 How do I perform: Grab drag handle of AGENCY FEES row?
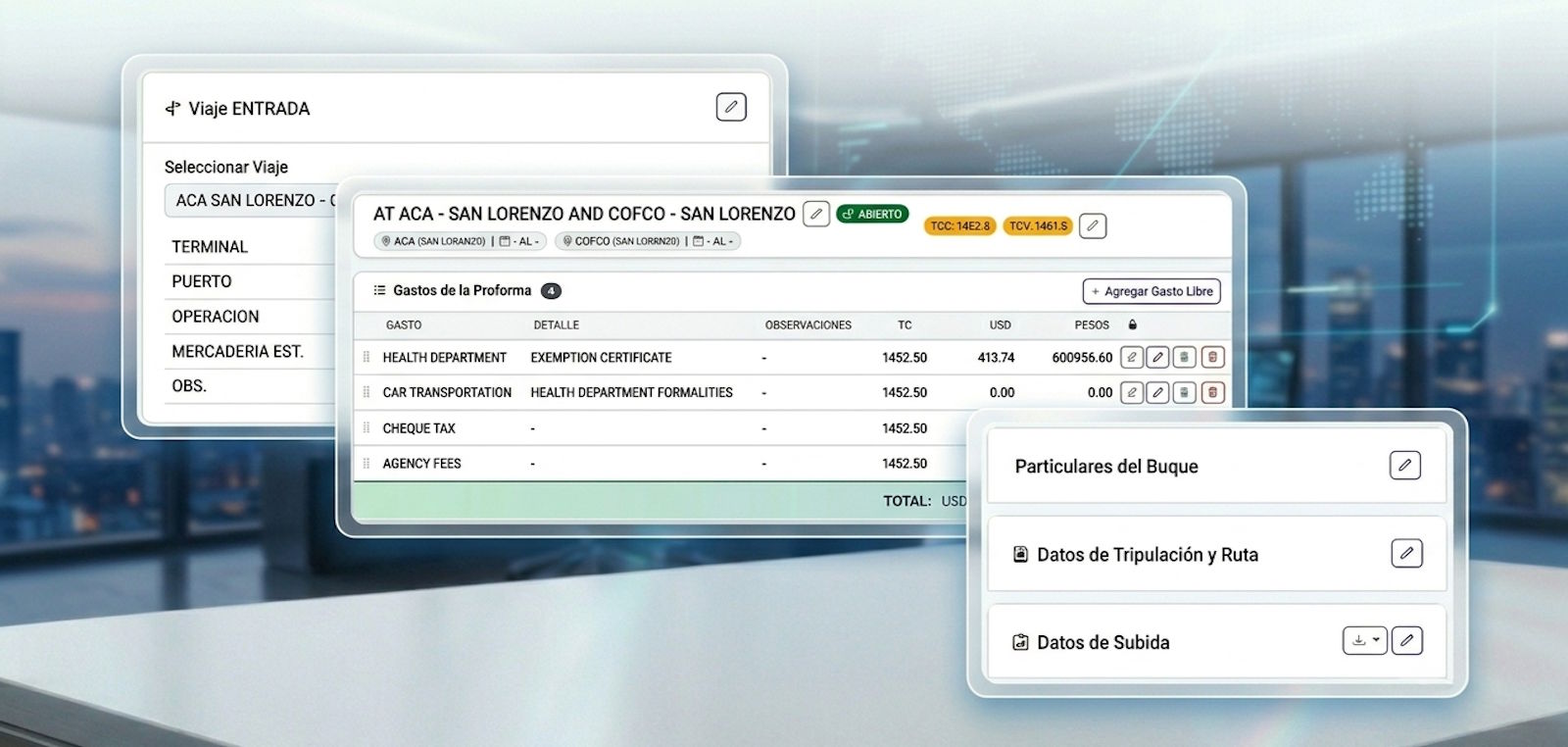(367, 464)
